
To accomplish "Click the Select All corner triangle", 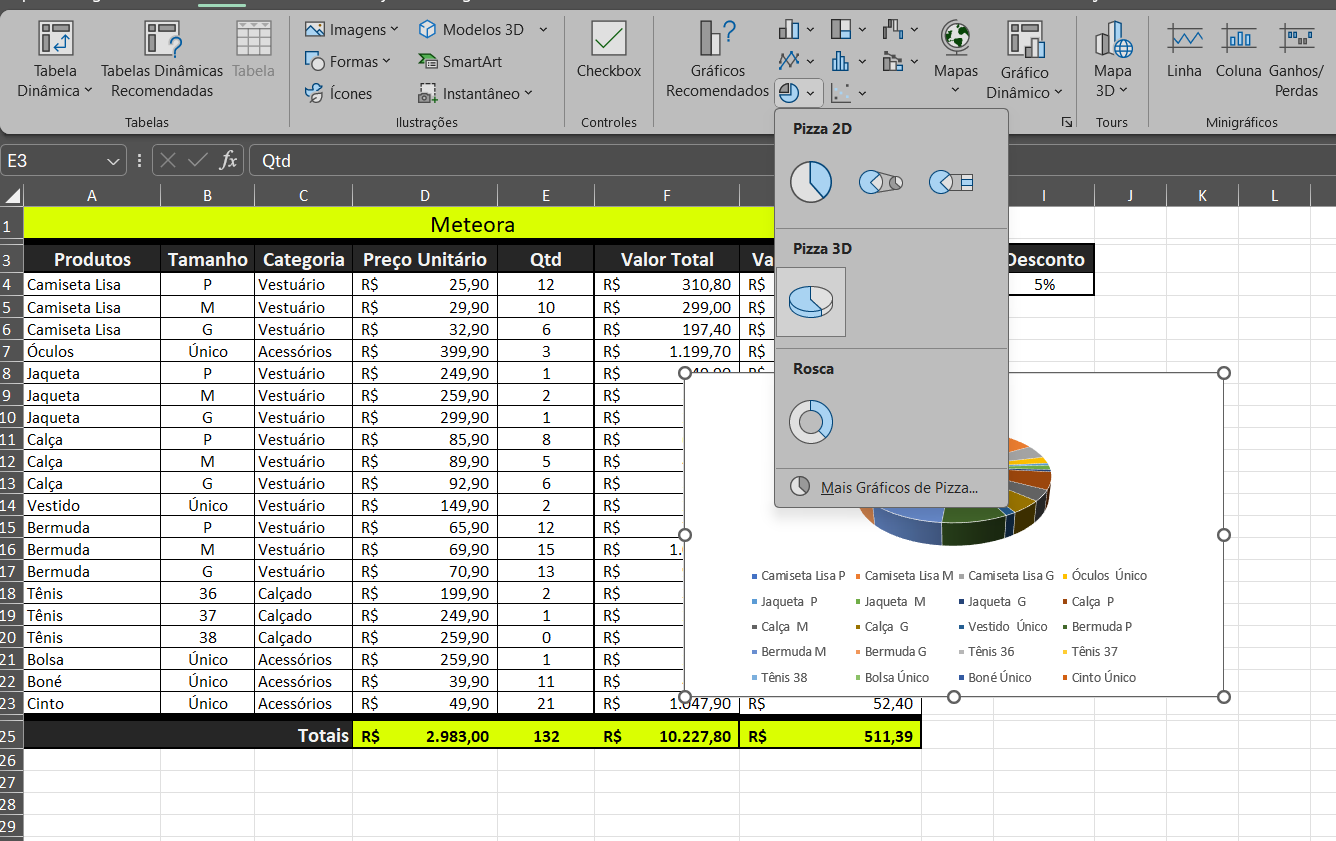I will [x=12, y=195].
